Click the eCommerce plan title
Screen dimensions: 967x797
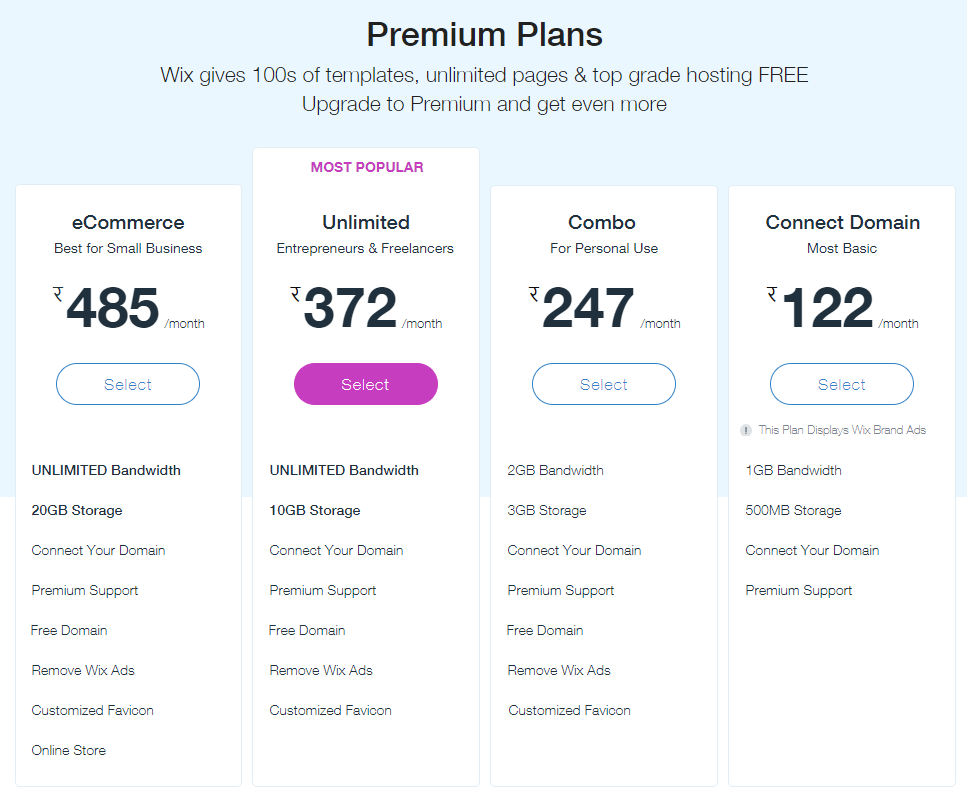point(128,222)
